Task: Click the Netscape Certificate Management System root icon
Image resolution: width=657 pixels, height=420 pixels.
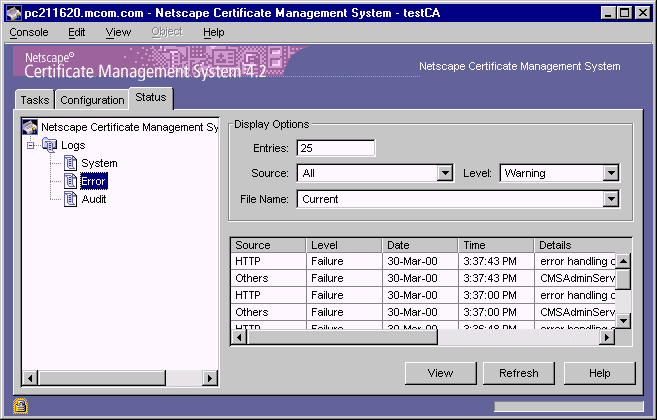Action: pos(30,127)
